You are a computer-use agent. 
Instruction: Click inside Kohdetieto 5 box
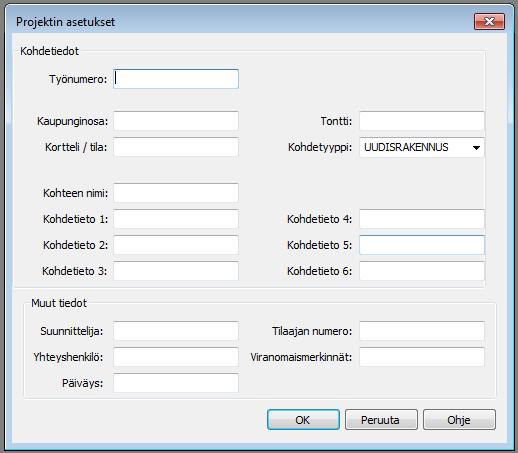[422, 245]
